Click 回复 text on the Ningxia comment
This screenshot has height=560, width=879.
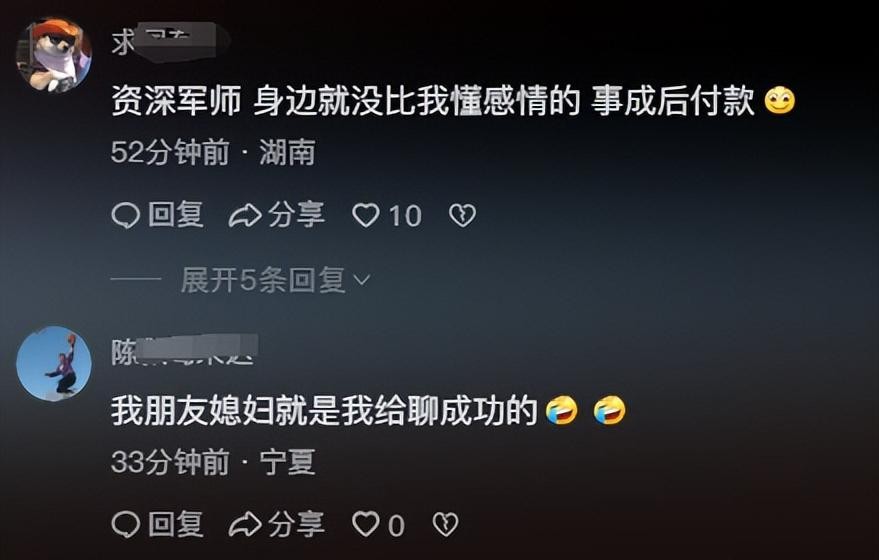tap(175, 525)
